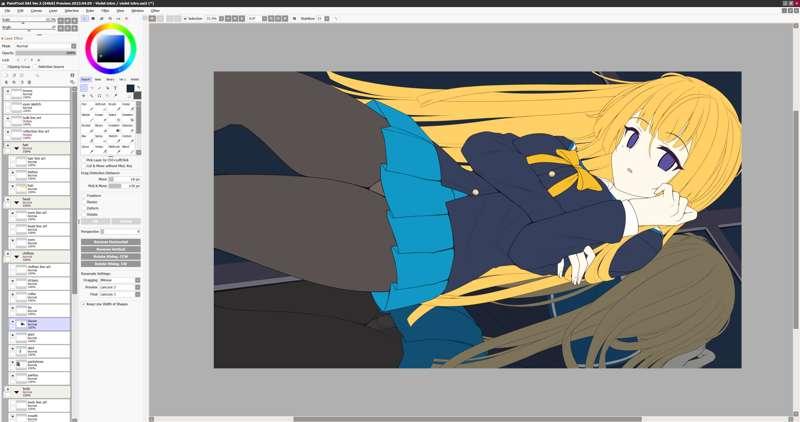Click the first button beside Angle slider

tap(61, 29)
